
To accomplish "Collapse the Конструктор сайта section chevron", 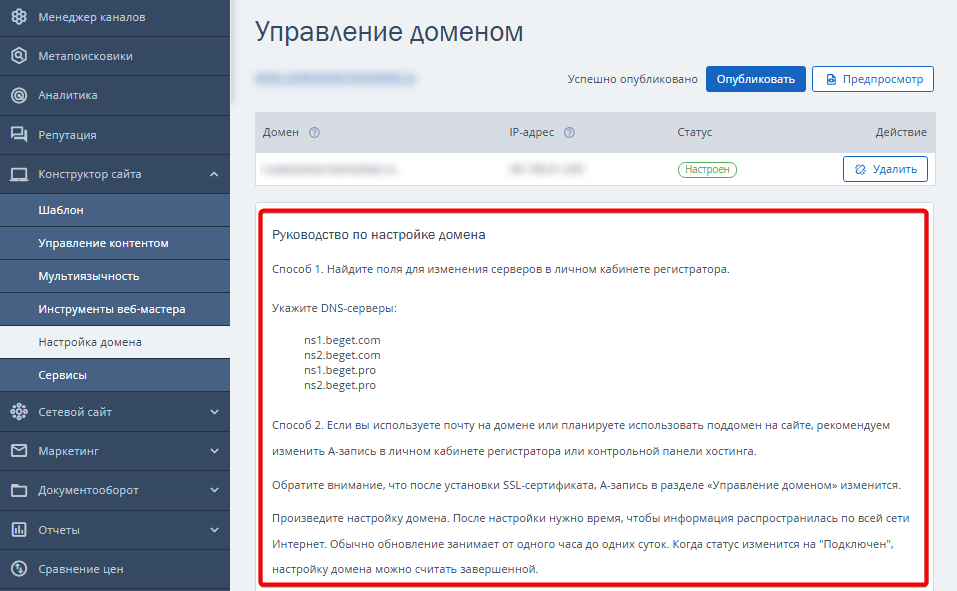I will coord(214,175).
